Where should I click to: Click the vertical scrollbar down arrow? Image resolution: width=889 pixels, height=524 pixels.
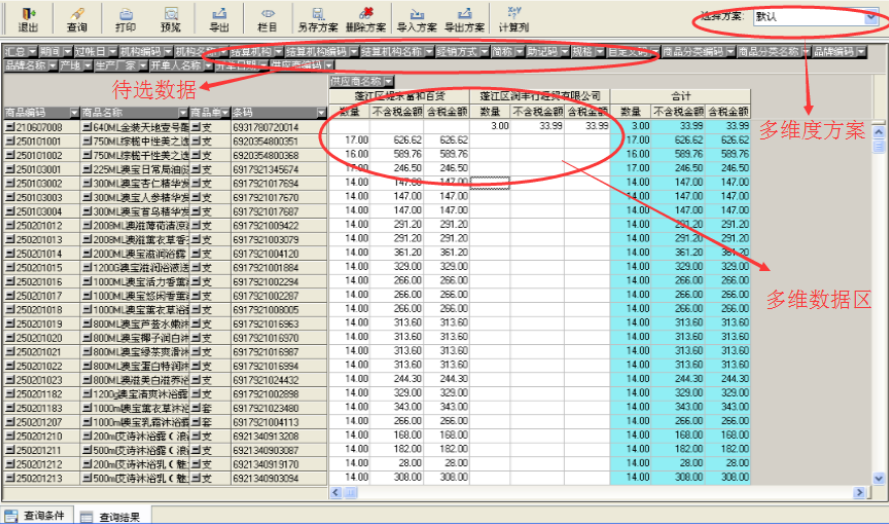pos(881,479)
